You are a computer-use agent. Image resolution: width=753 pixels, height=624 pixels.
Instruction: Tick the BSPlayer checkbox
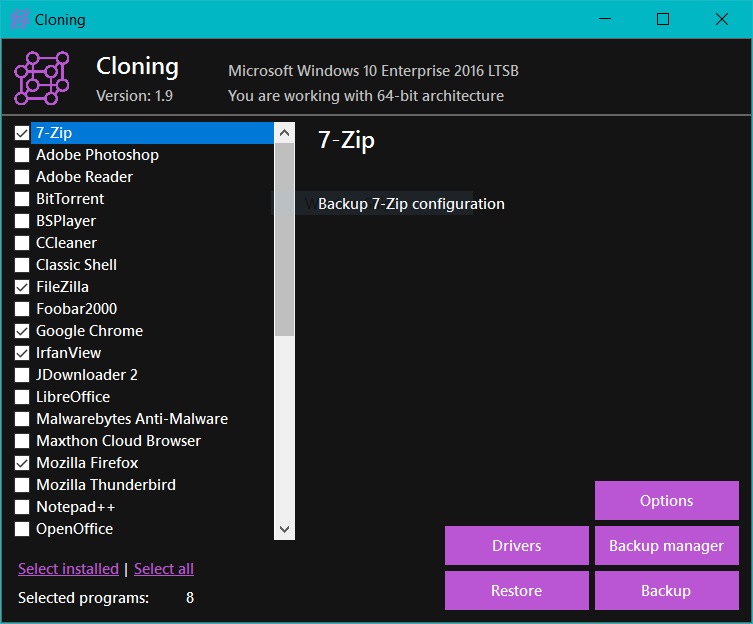point(22,221)
